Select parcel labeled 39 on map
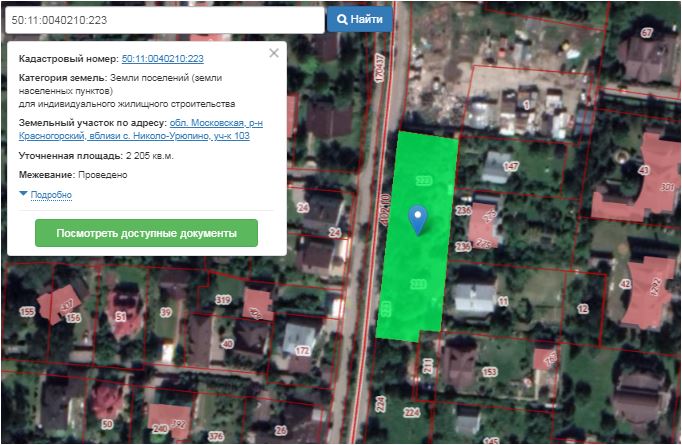Screen dimensions: 682x445 pos(166,313)
